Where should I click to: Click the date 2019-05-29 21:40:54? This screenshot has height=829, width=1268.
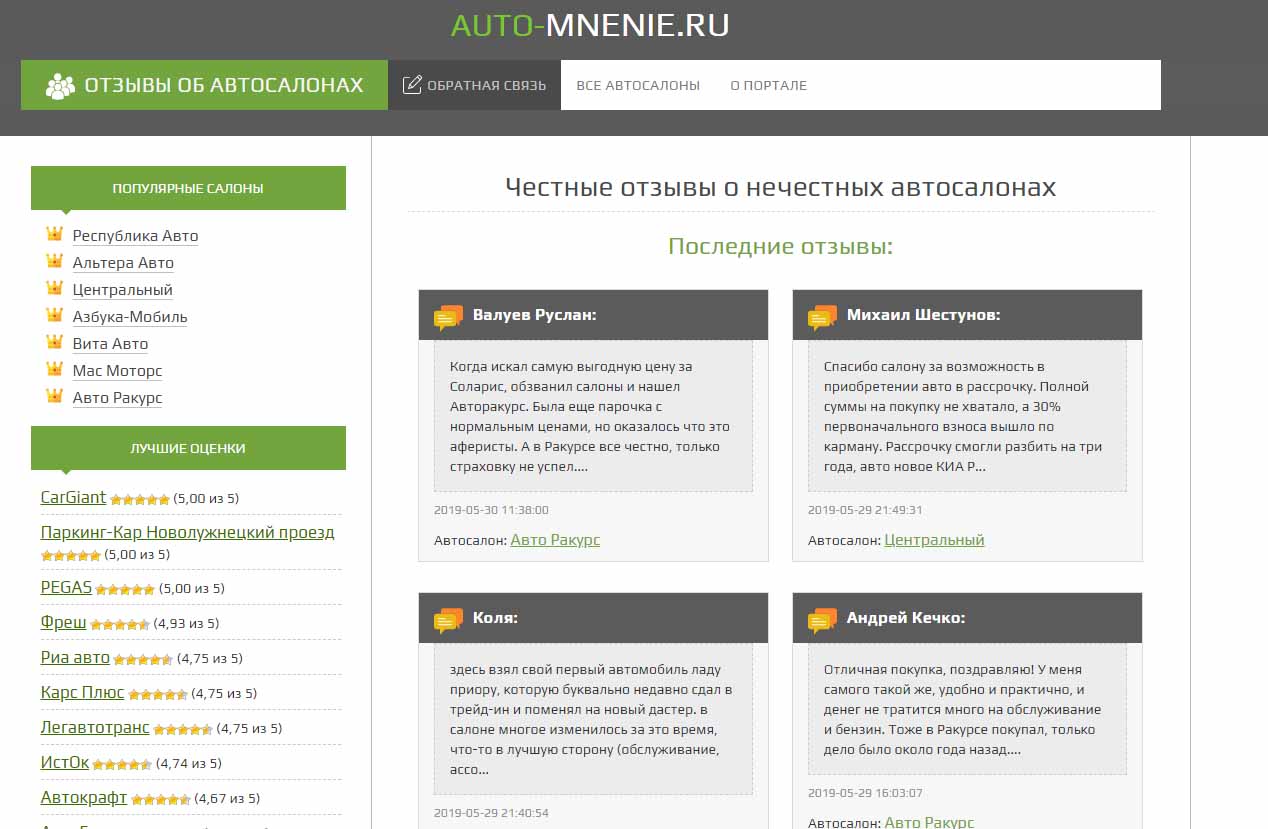pos(491,813)
